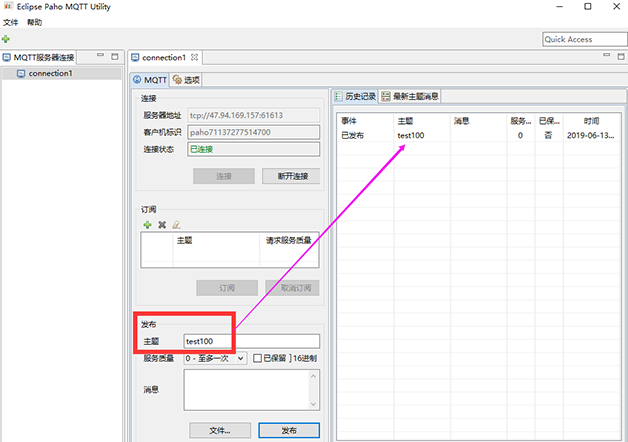The width and height of the screenshot is (628, 442).
Task: Select connection1 in the server connections tree
Action: point(50,74)
